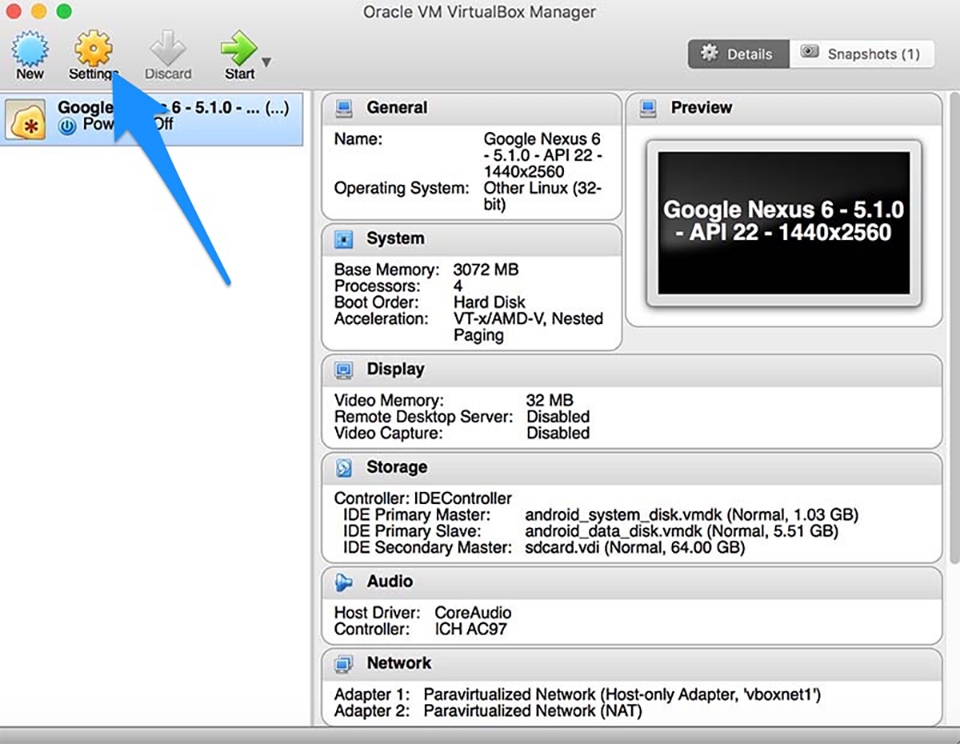Screen dimensions: 960x744
Task: Open the Audio section header
Action: click(632, 582)
